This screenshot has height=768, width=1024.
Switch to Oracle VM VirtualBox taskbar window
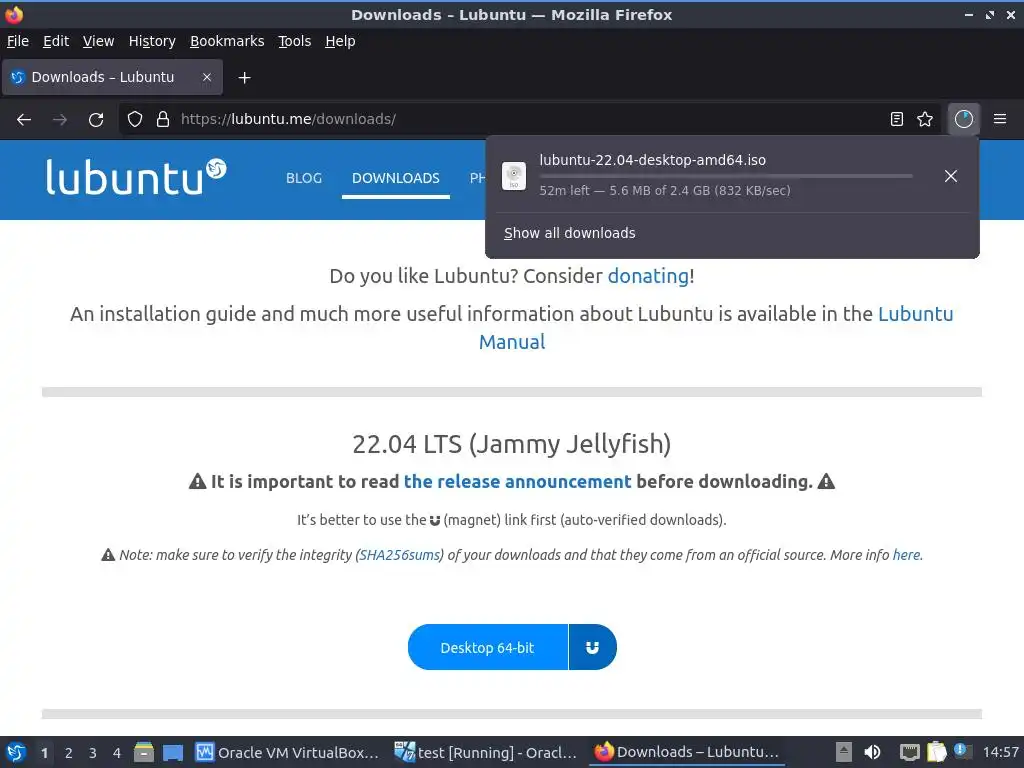point(287,752)
